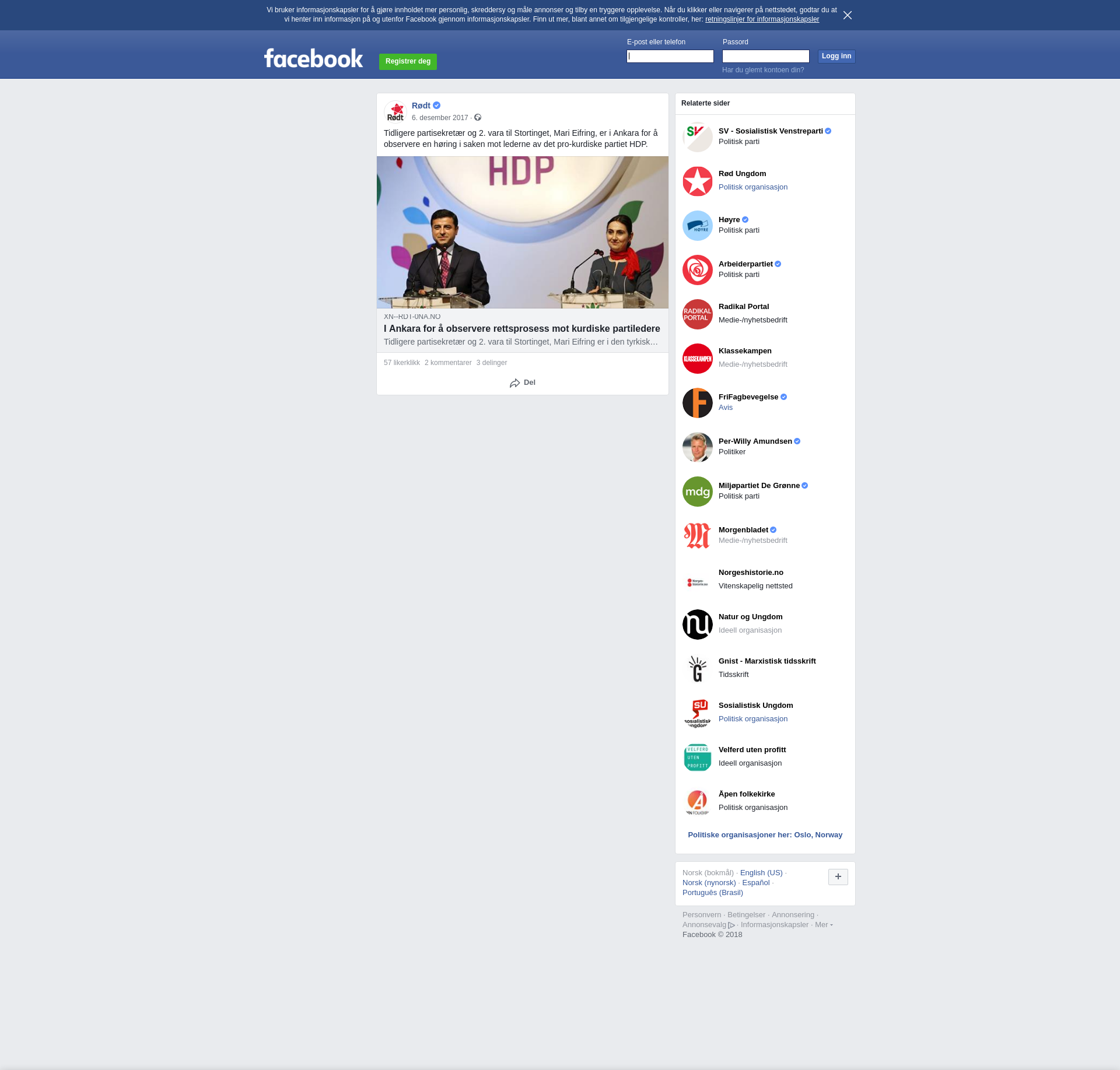Screen dimensions: 1120x1070
Task: Focus the E-post eller telefon field
Action: pos(670,56)
